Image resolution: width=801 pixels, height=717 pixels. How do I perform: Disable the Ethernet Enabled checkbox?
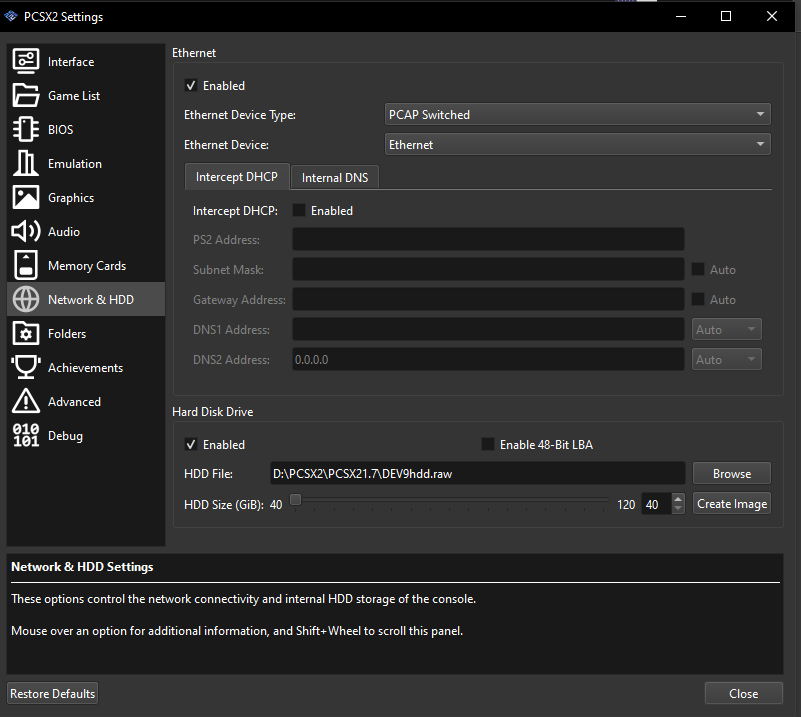pyautogui.click(x=193, y=85)
